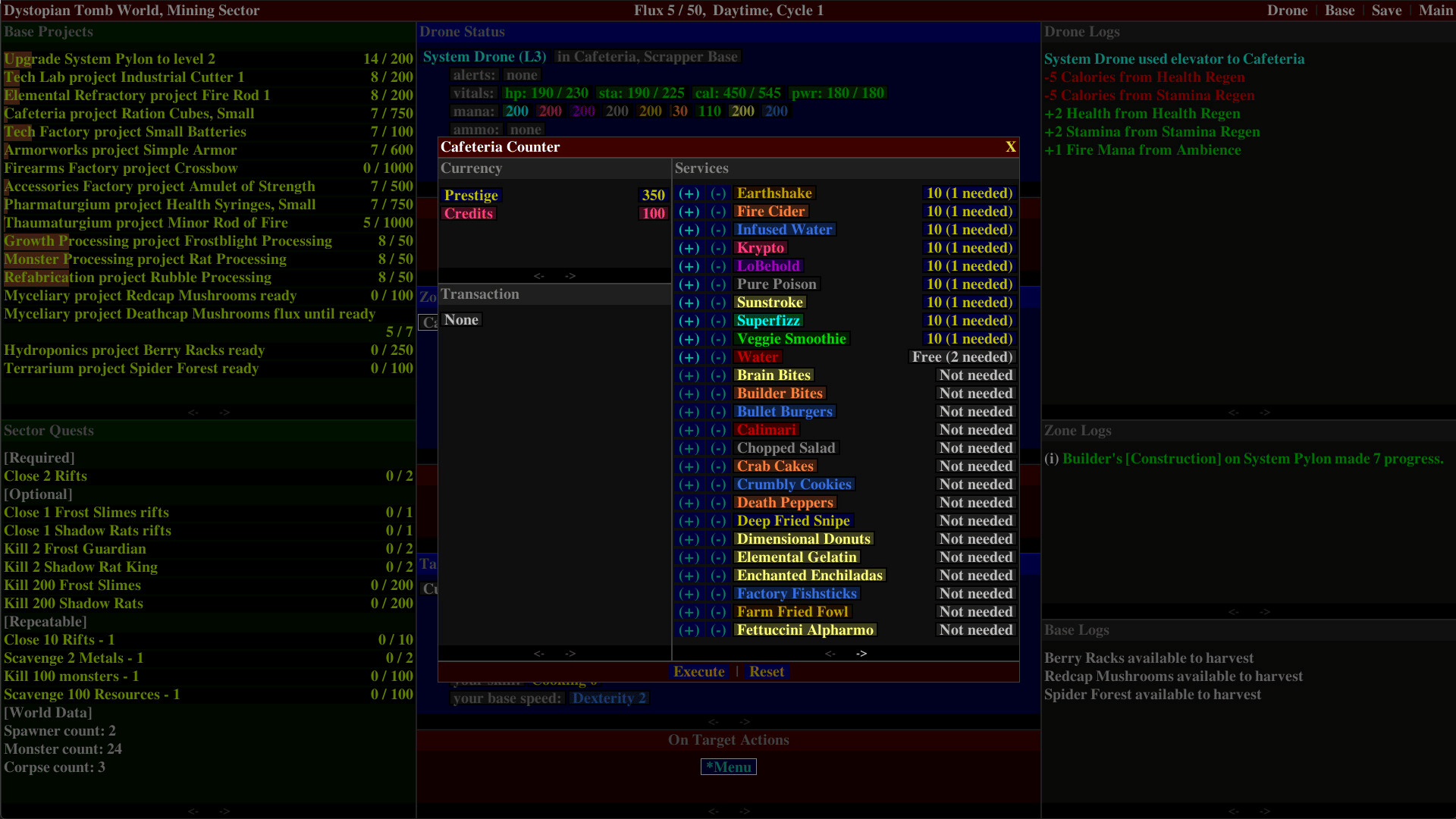Click minus button for Fire Cider
The height and width of the screenshot is (819, 1456).
[x=718, y=212]
